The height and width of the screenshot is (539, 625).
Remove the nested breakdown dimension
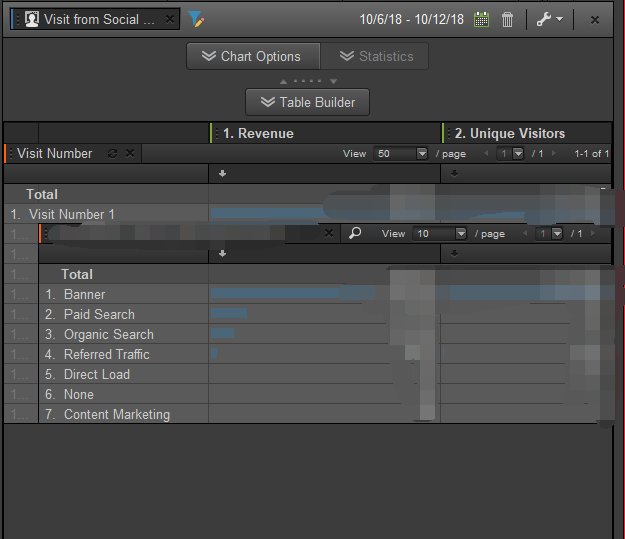click(x=329, y=233)
